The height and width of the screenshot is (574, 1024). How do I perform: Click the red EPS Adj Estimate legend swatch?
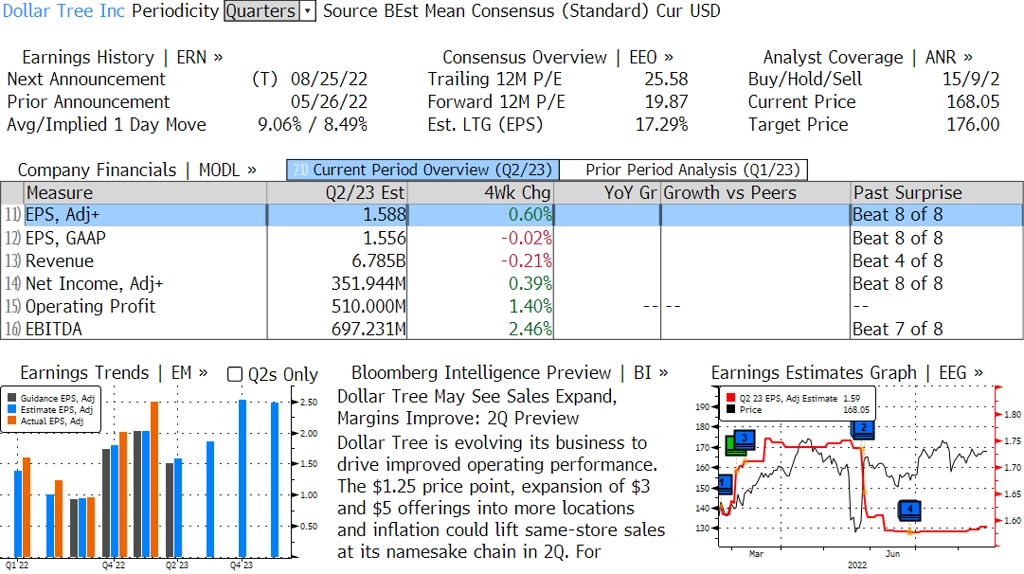coord(730,398)
